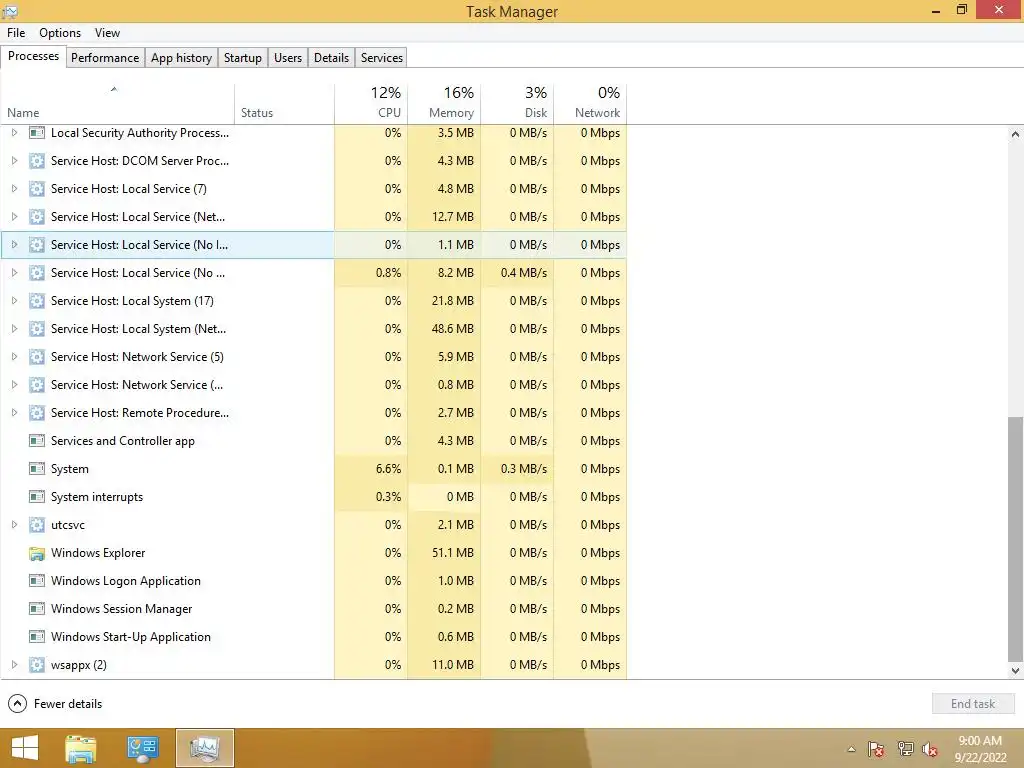The width and height of the screenshot is (1024, 768).
Task: Click the System interrupts icon
Action: [37, 497]
